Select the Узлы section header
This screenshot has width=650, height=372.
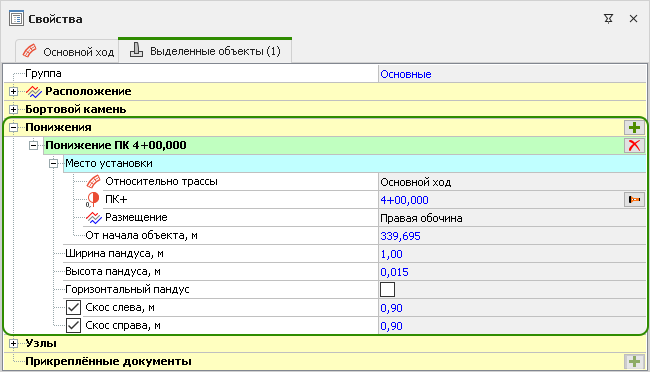(41, 343)
